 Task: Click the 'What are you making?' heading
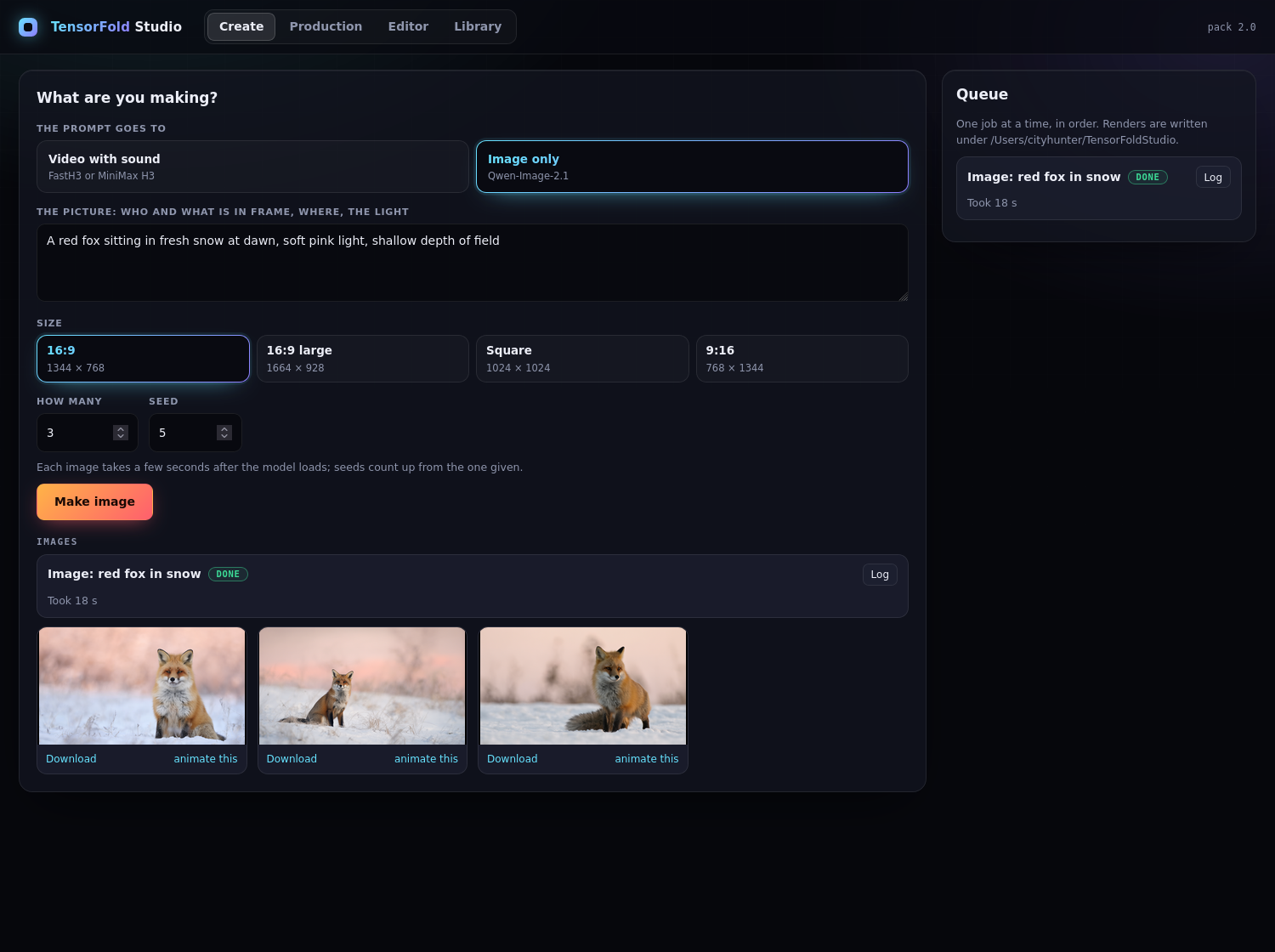(127, 98)
